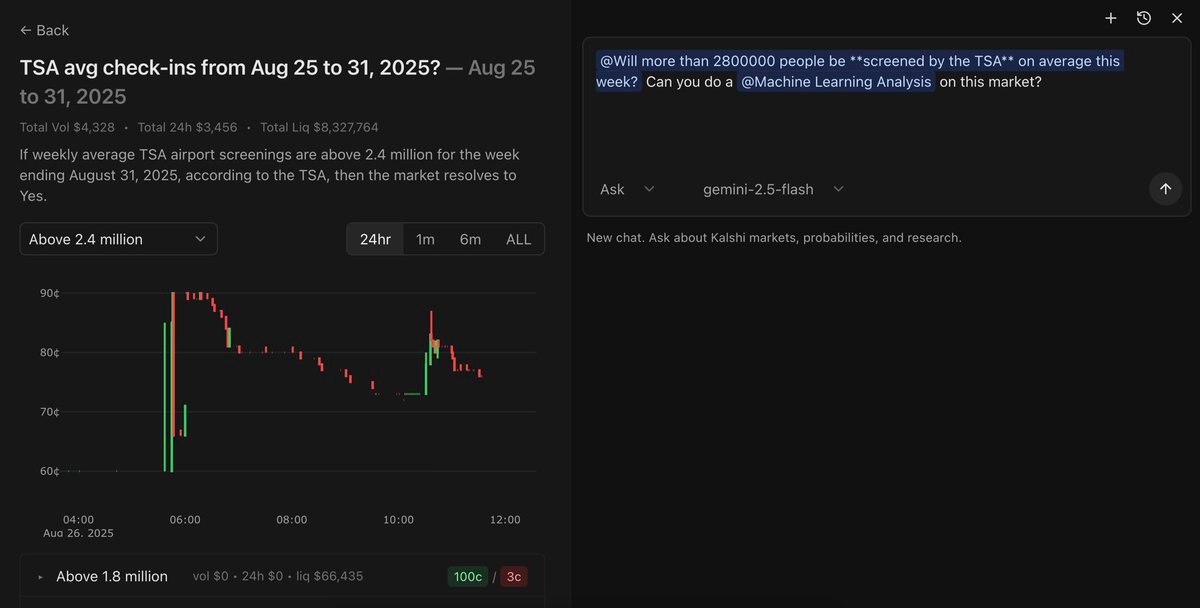Viewport: 1200px width, 608px height.
Task: Click the market title heading
Action: [x=230, y=68]
